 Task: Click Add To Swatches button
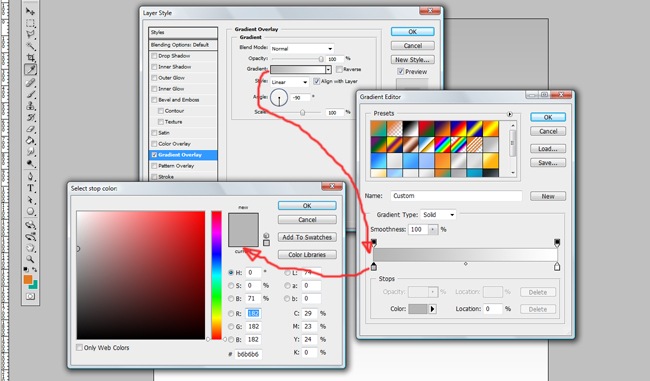click(307, 237)
